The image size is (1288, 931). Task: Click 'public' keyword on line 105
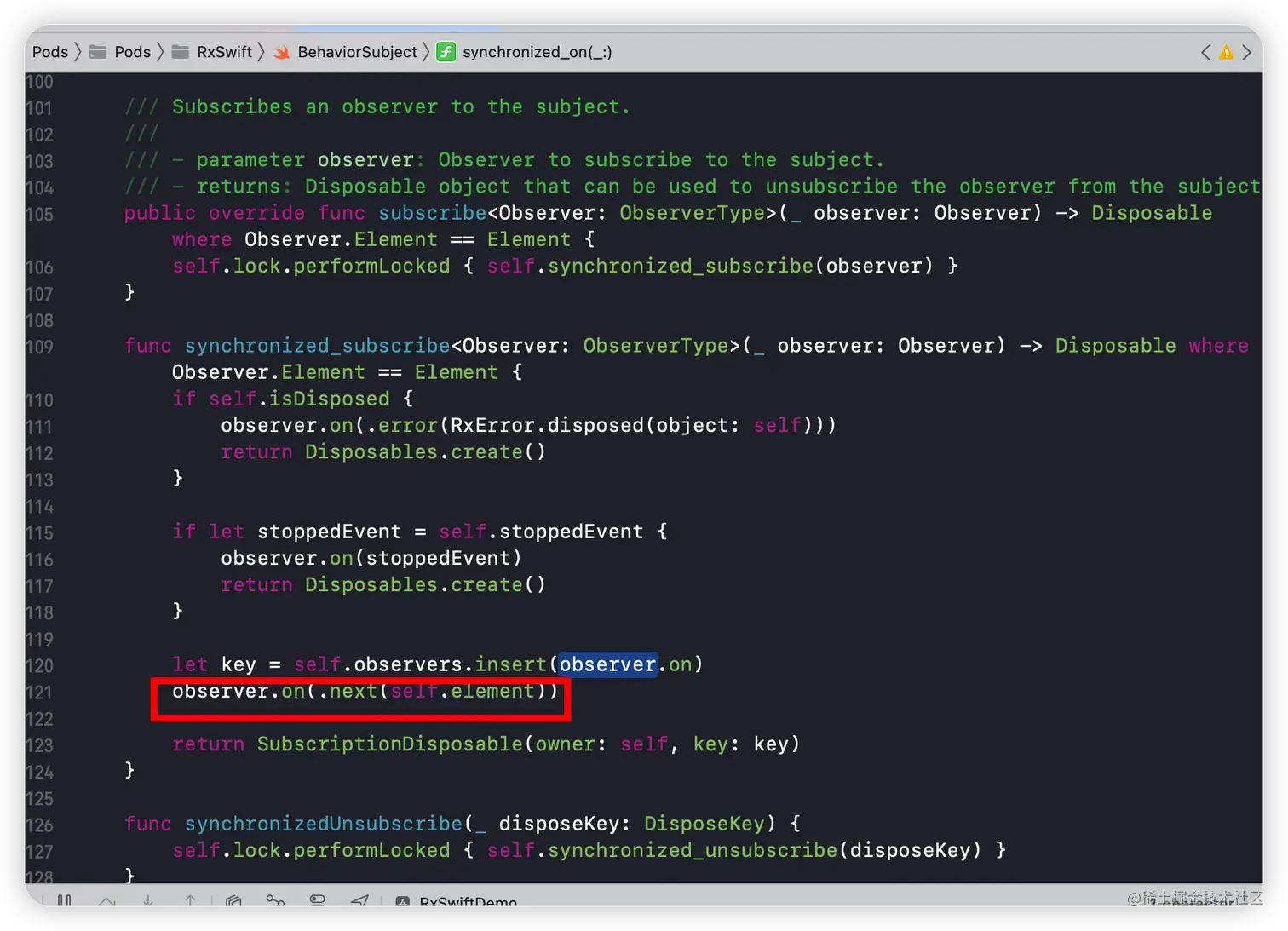(160, 213)
